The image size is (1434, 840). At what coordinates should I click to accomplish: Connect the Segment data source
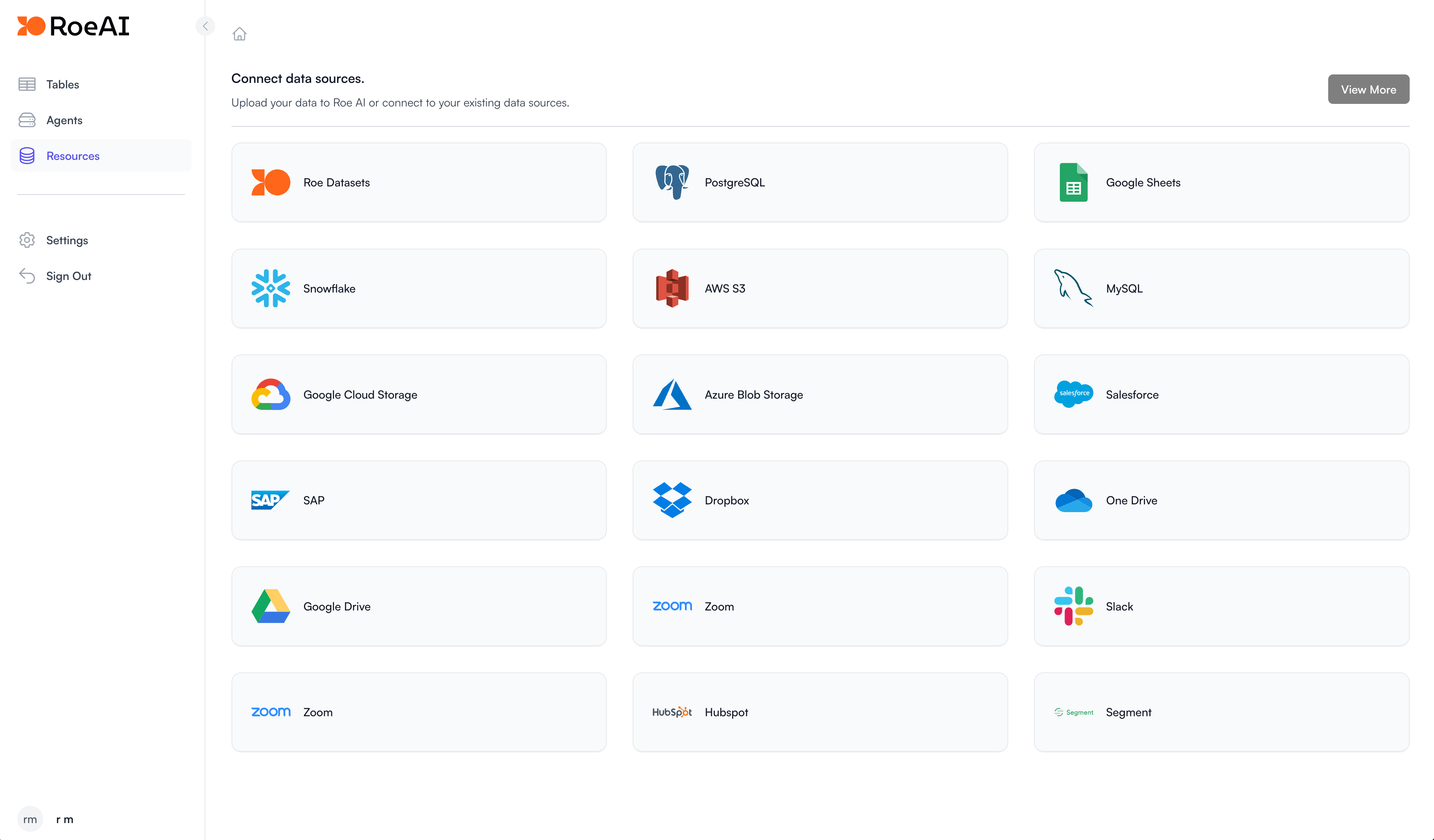(x=1221, y=712)
